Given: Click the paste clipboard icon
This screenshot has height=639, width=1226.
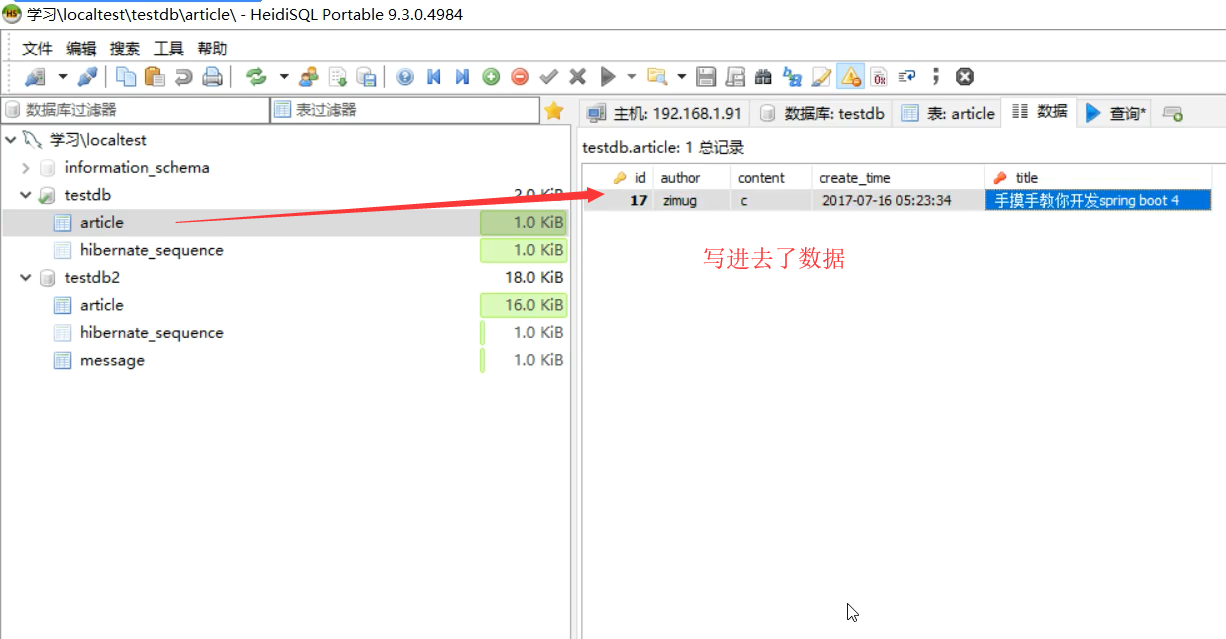Looking at the screenshot, I should [x=154, y=77].
